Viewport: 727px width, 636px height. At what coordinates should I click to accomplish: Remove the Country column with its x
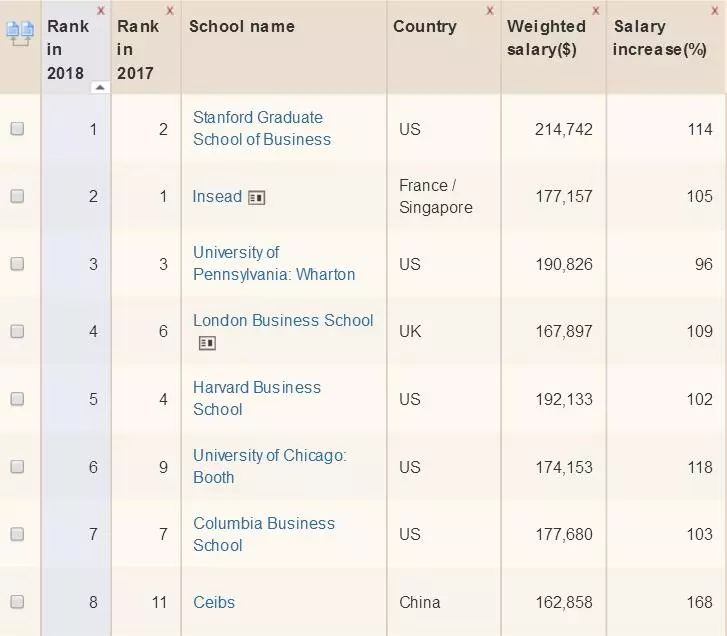coord(489,10)
